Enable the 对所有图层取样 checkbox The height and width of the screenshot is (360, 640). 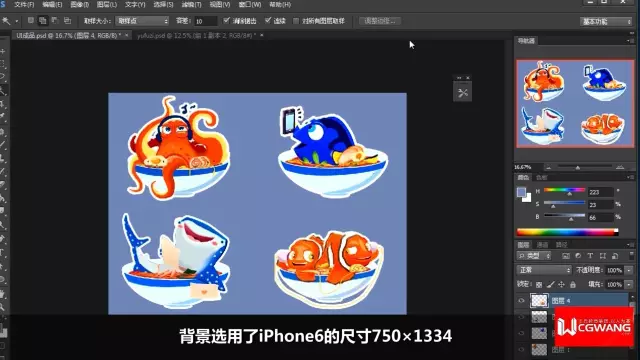[296, 21]
